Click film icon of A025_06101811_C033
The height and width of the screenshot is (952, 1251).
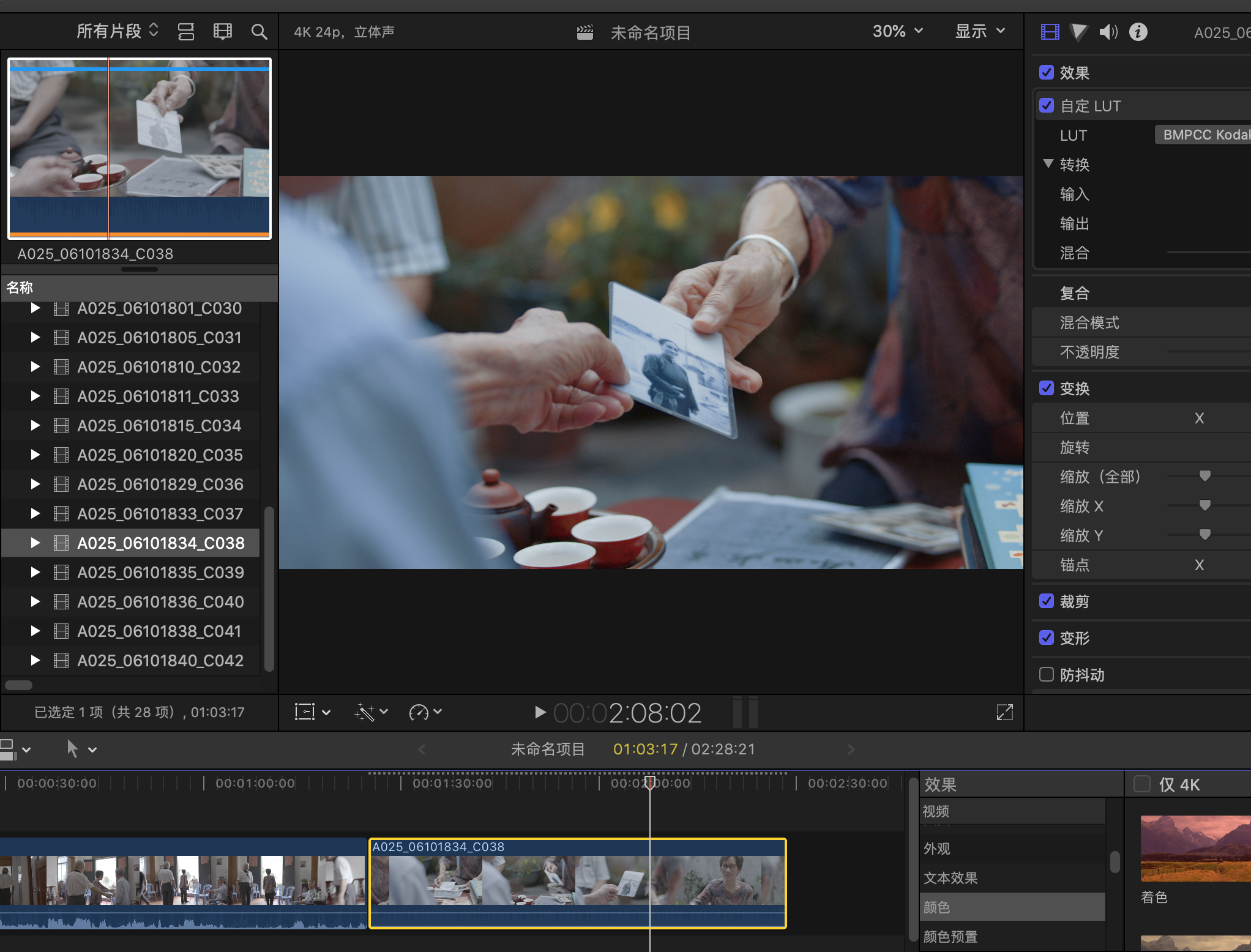click(x=61, y=396)
